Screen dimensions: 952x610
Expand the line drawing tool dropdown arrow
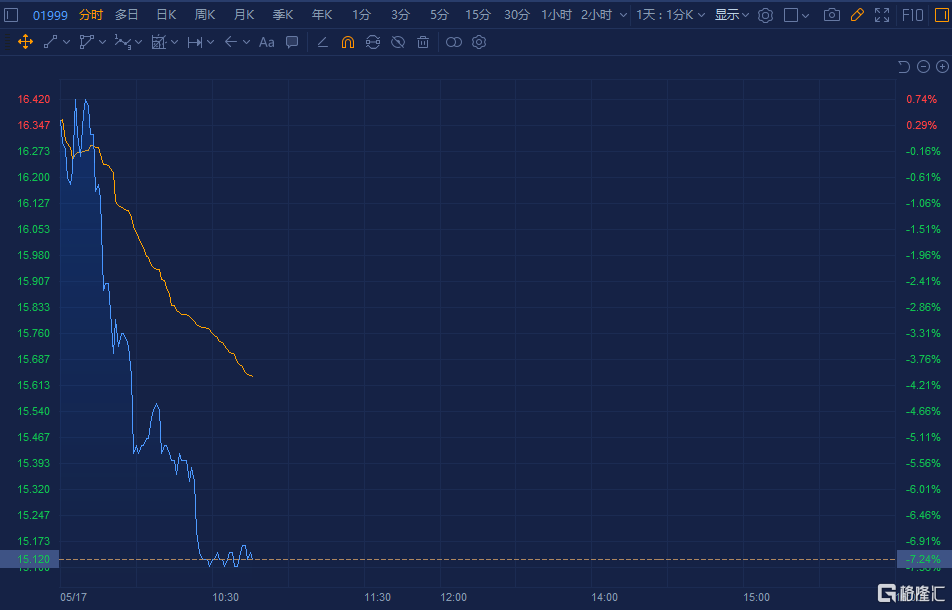[x=66, y=42]
